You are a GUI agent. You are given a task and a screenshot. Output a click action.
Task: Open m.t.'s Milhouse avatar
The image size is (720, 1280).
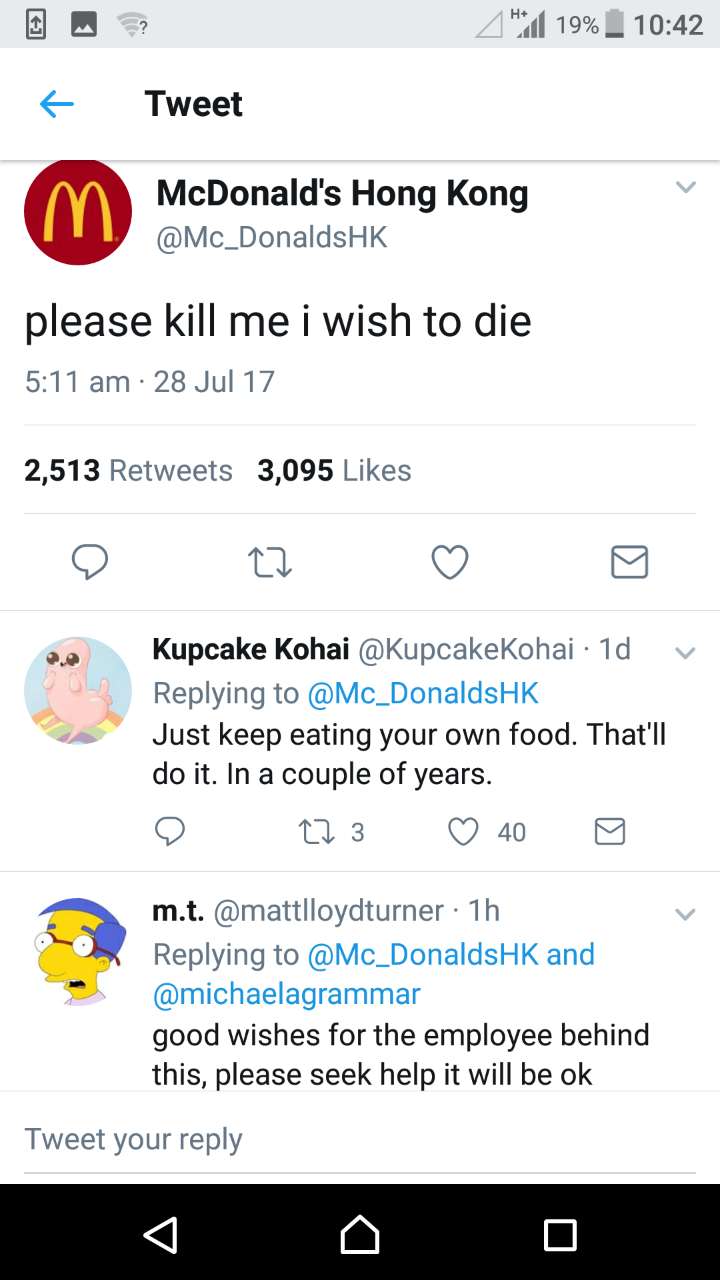tap(78, 951)
